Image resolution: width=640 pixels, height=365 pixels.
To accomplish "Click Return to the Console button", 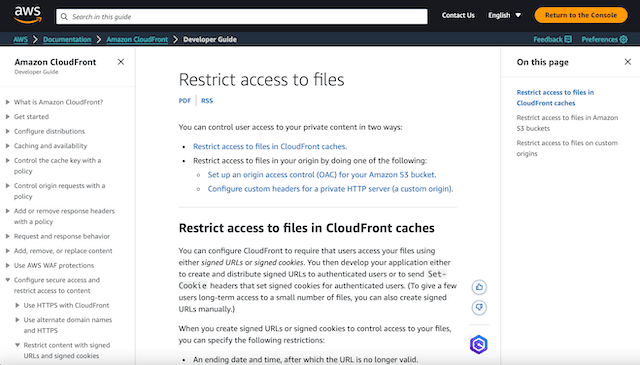I will pos(581,15).
